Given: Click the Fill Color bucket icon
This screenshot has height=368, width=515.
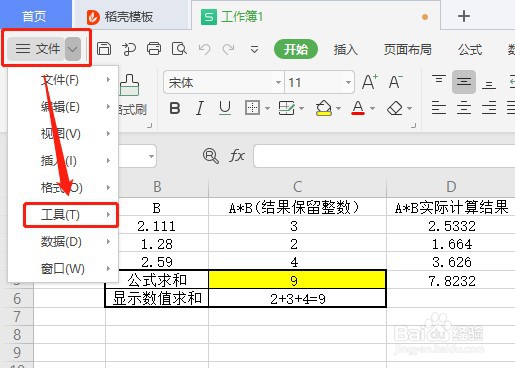Looking at the screenshot, I should pos(324,108).
